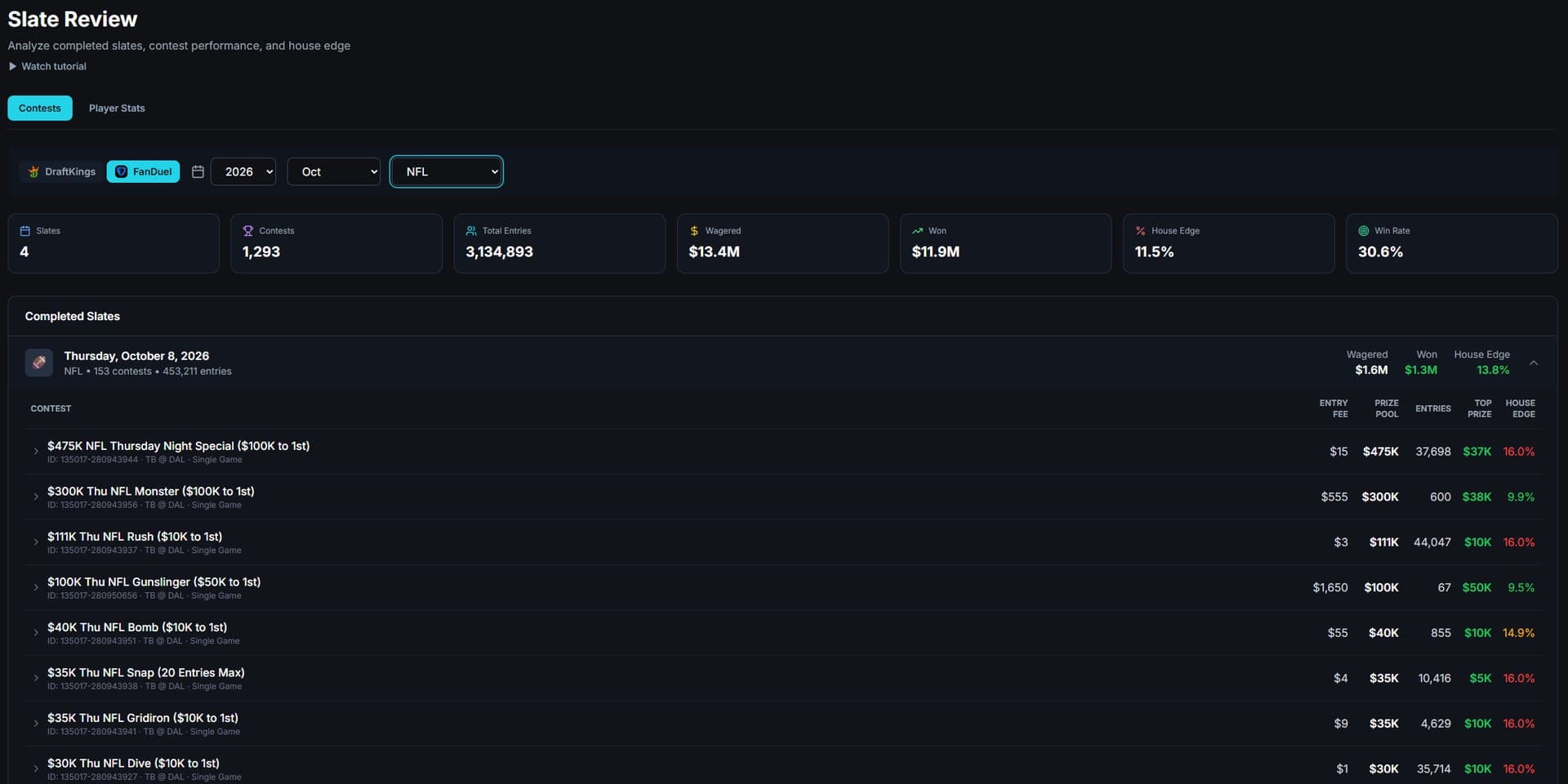The image size is (1568, 784).
Task: Collapse the Thursday, October 8 slate
Action: click(x=1534, y=363)
